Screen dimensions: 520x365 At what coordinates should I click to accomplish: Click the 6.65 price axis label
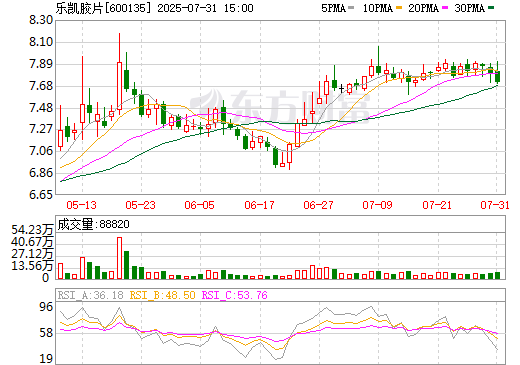coord(41,194)
